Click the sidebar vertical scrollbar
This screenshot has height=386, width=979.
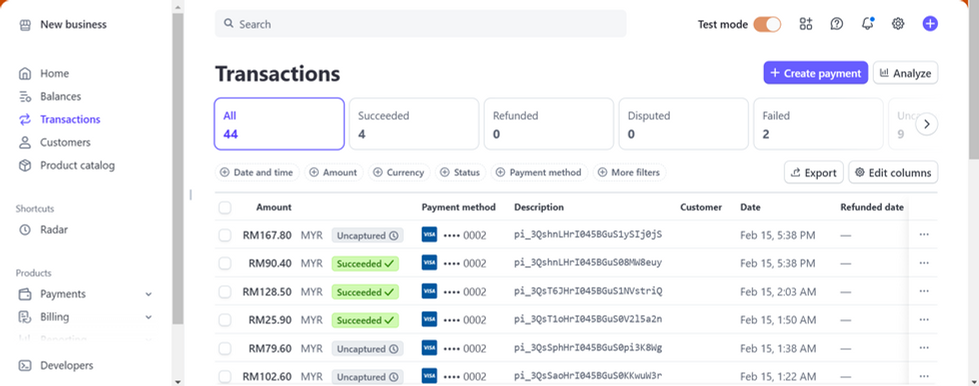point(178,169)
